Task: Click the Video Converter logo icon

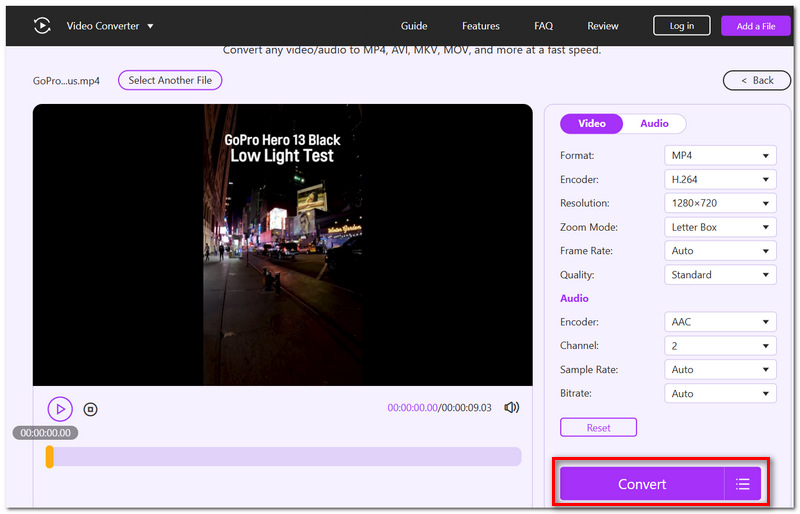Action: [42, 26]
